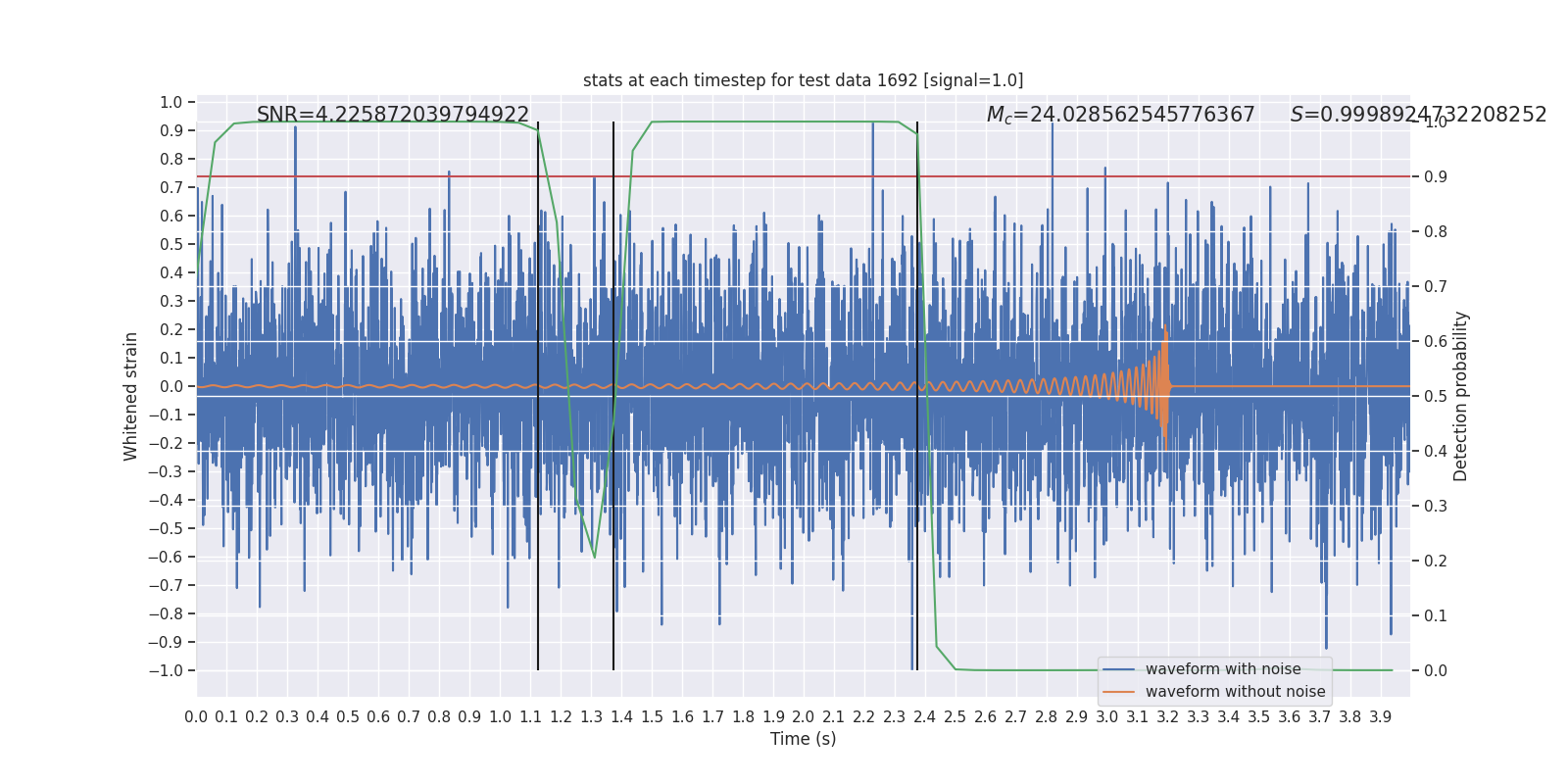
Task: Click the 0.8 tick on the Time axis
Action: (x=439, y=717)
